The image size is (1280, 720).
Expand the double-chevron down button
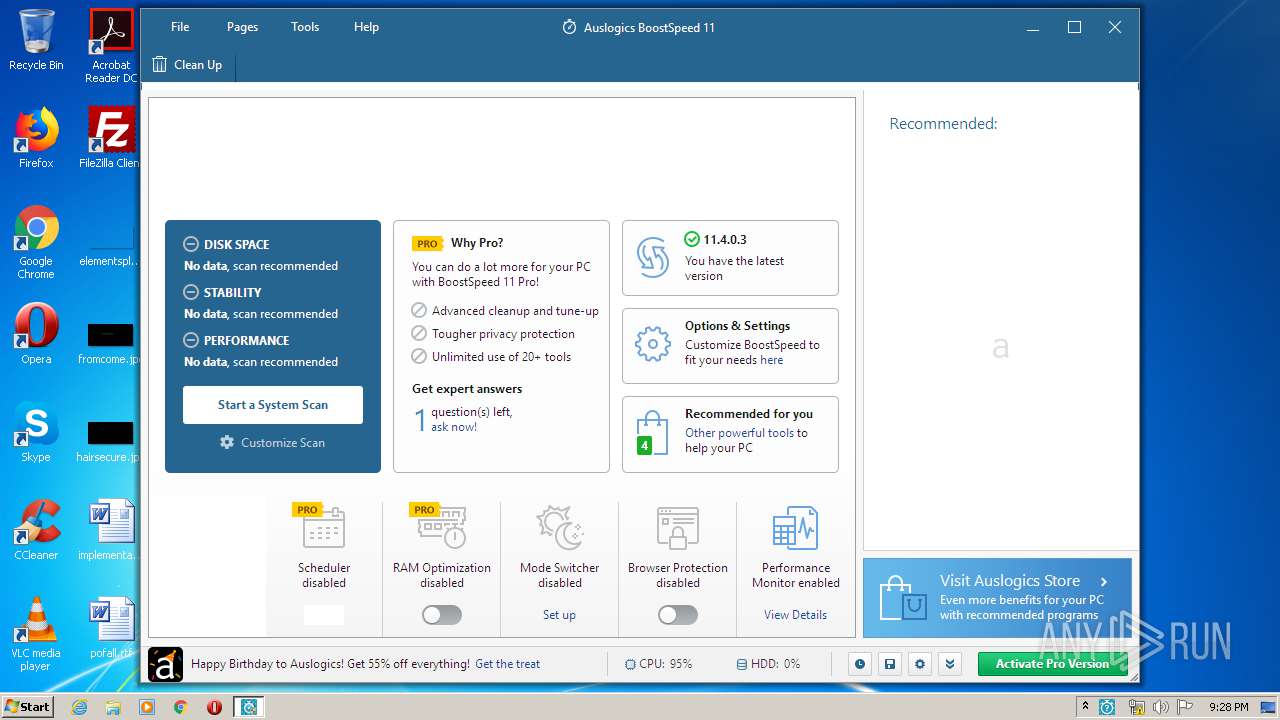pyautogui.click(x=950, y=664)
